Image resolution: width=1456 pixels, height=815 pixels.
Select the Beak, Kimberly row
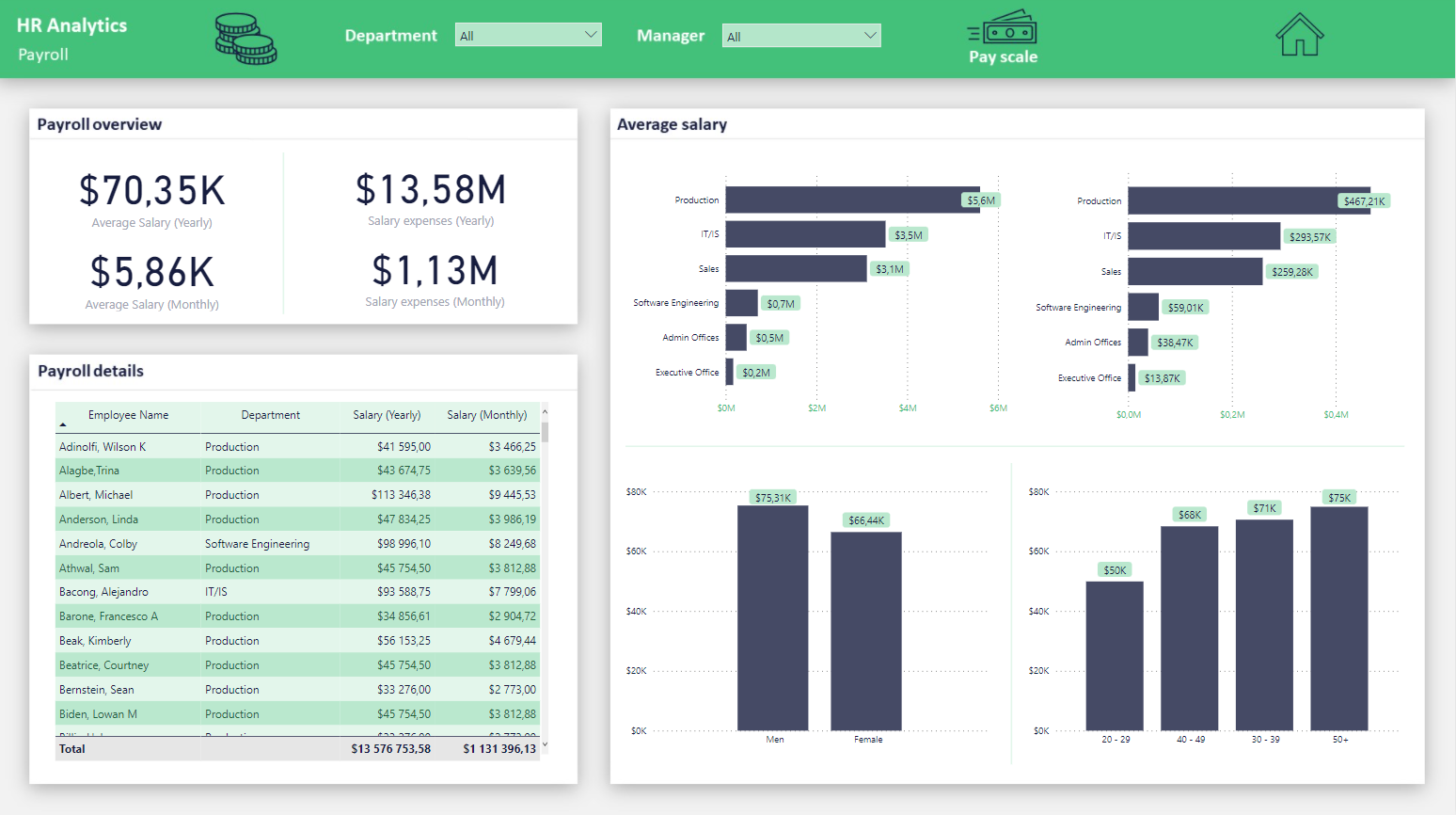[297, 641]
